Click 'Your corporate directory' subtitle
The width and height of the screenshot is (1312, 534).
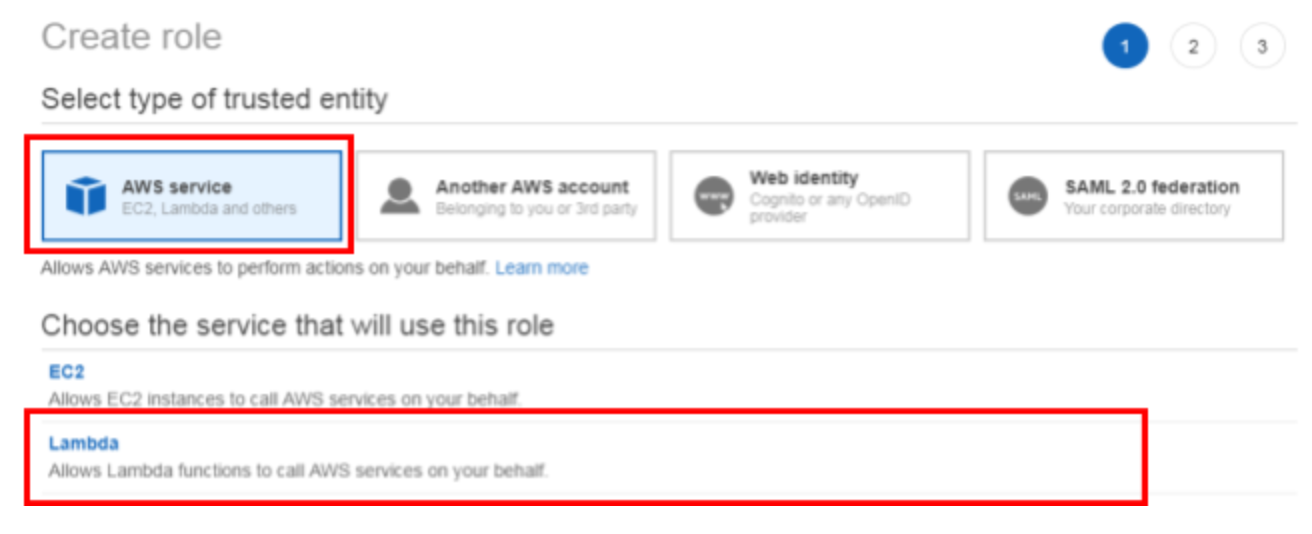(1146, 209)
